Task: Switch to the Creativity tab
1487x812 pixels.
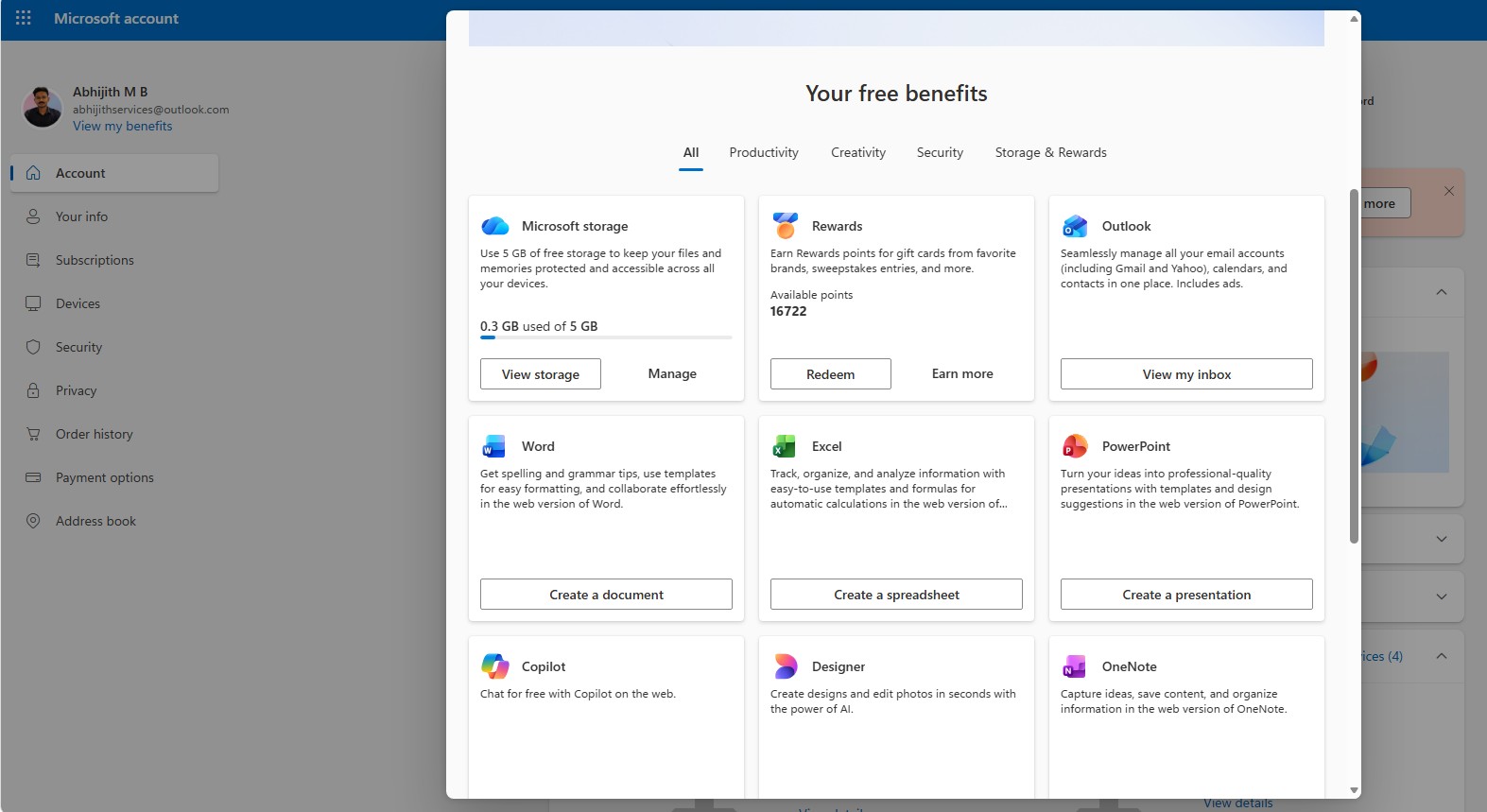Action: click(858, 152)
